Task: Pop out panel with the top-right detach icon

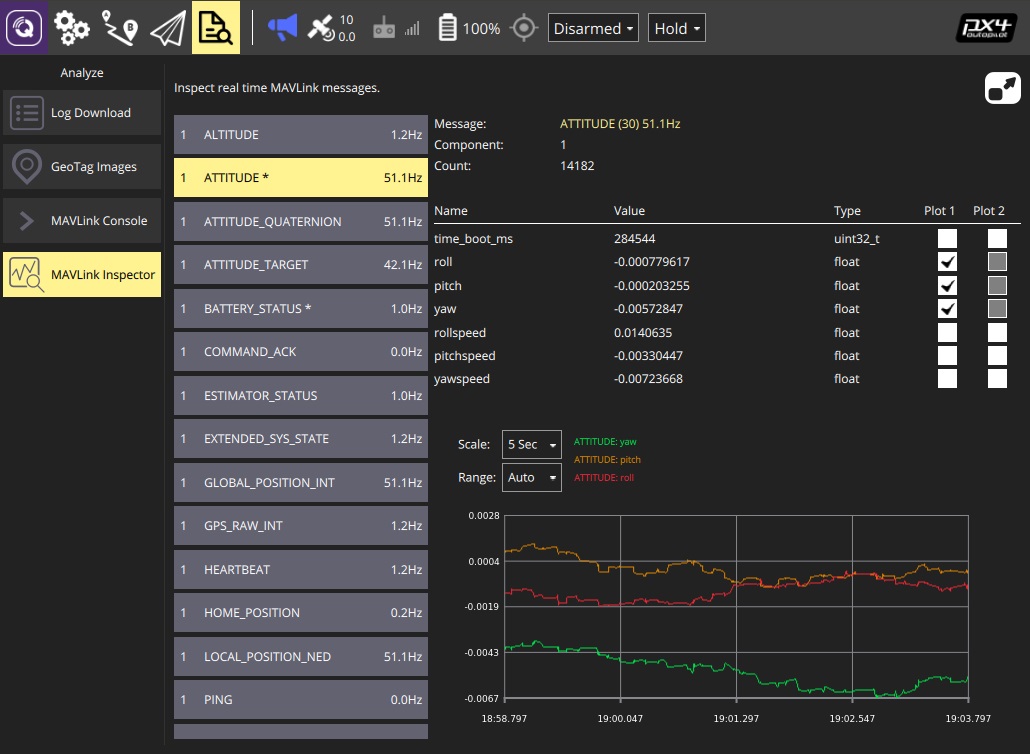Action: [x=1002, y=88]
